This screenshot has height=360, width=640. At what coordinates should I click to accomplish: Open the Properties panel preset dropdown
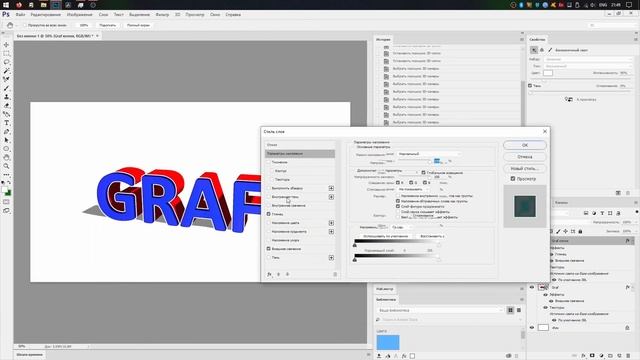(x=588, y=59)
